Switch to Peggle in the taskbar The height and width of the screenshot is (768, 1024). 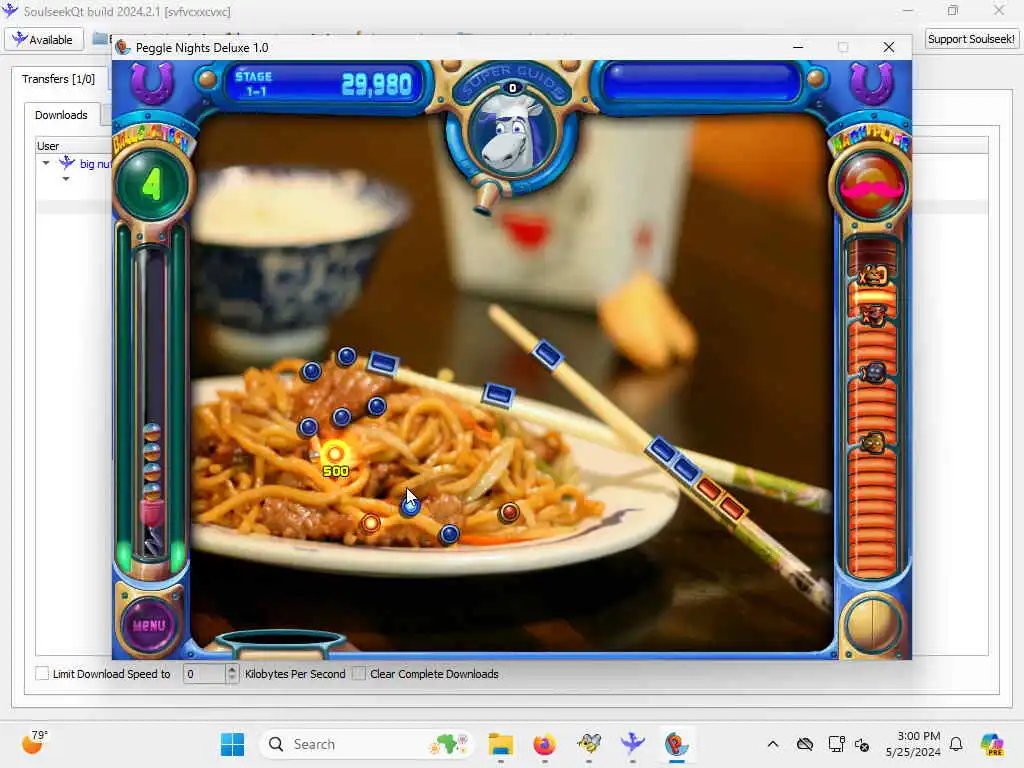677,744
